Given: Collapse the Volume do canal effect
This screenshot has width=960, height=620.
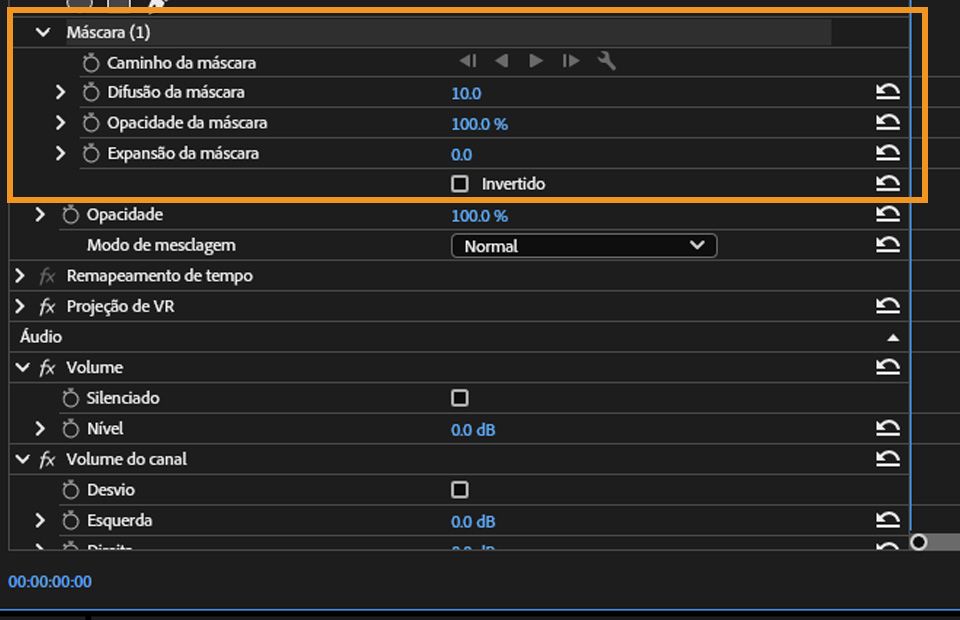Looking at the screenshot, I should [23, 459].
